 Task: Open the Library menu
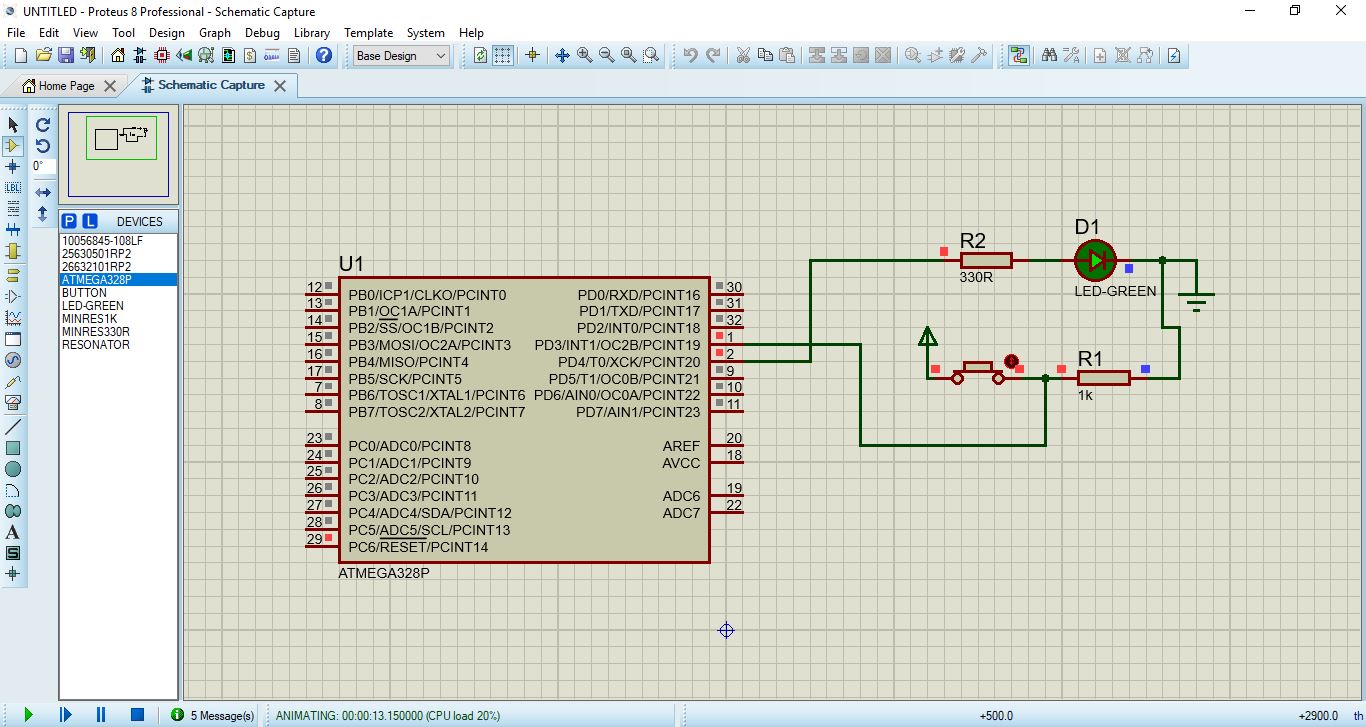click(311, 33)
